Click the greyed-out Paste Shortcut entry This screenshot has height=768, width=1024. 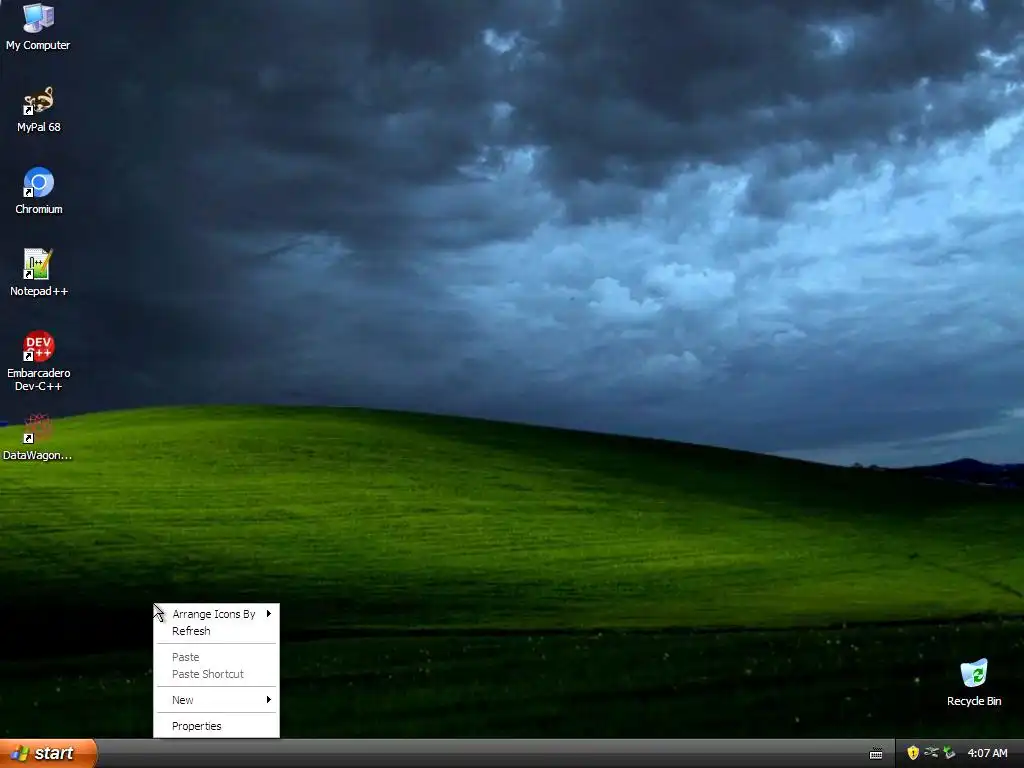point(216,674)
